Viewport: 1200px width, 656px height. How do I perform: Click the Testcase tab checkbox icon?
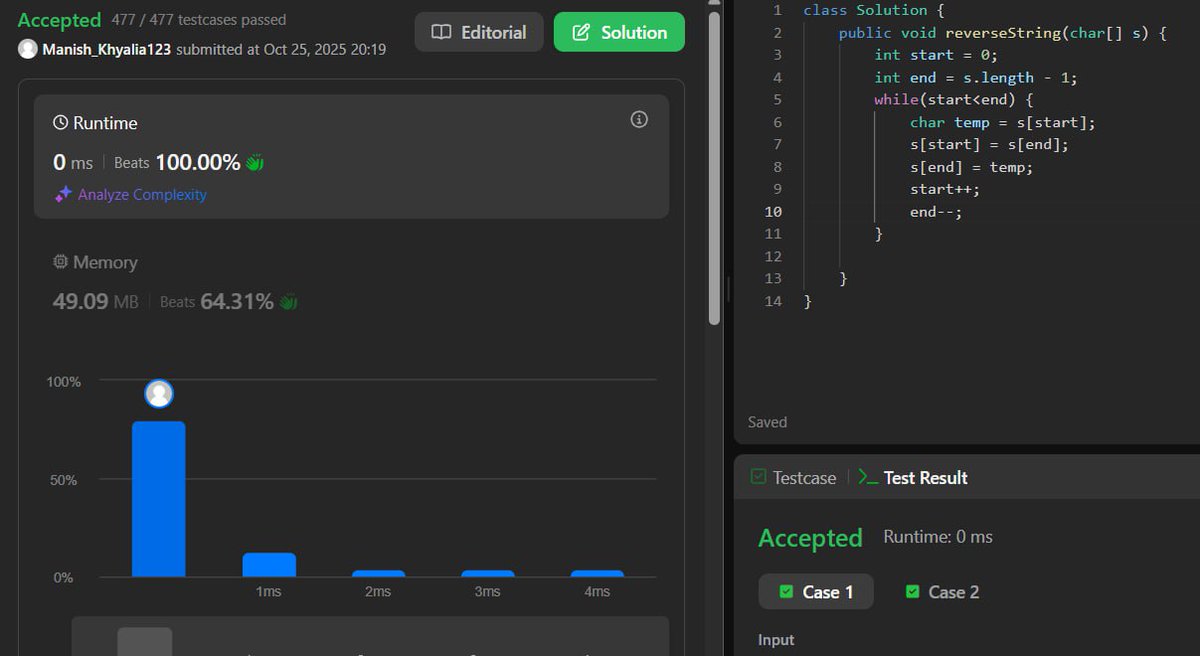[x=758, y=478]
